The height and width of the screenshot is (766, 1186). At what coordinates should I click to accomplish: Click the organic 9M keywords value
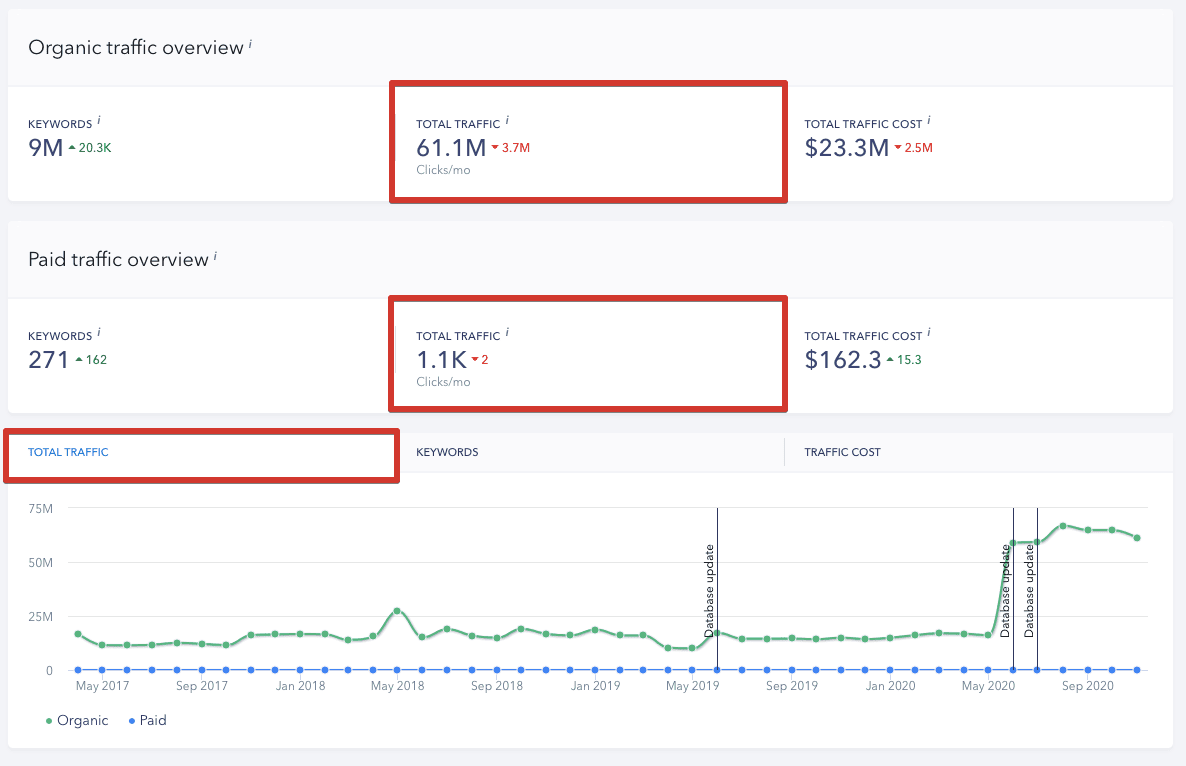tap(45, 147)
